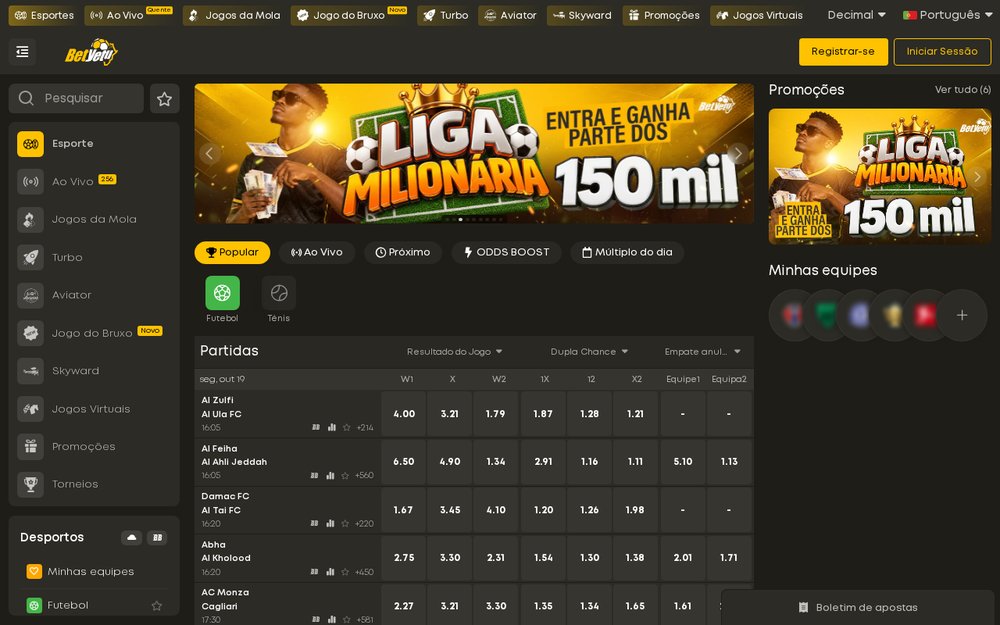Switch to the ODDS BOOST tab
The image size is (1000, 625).
506,253
